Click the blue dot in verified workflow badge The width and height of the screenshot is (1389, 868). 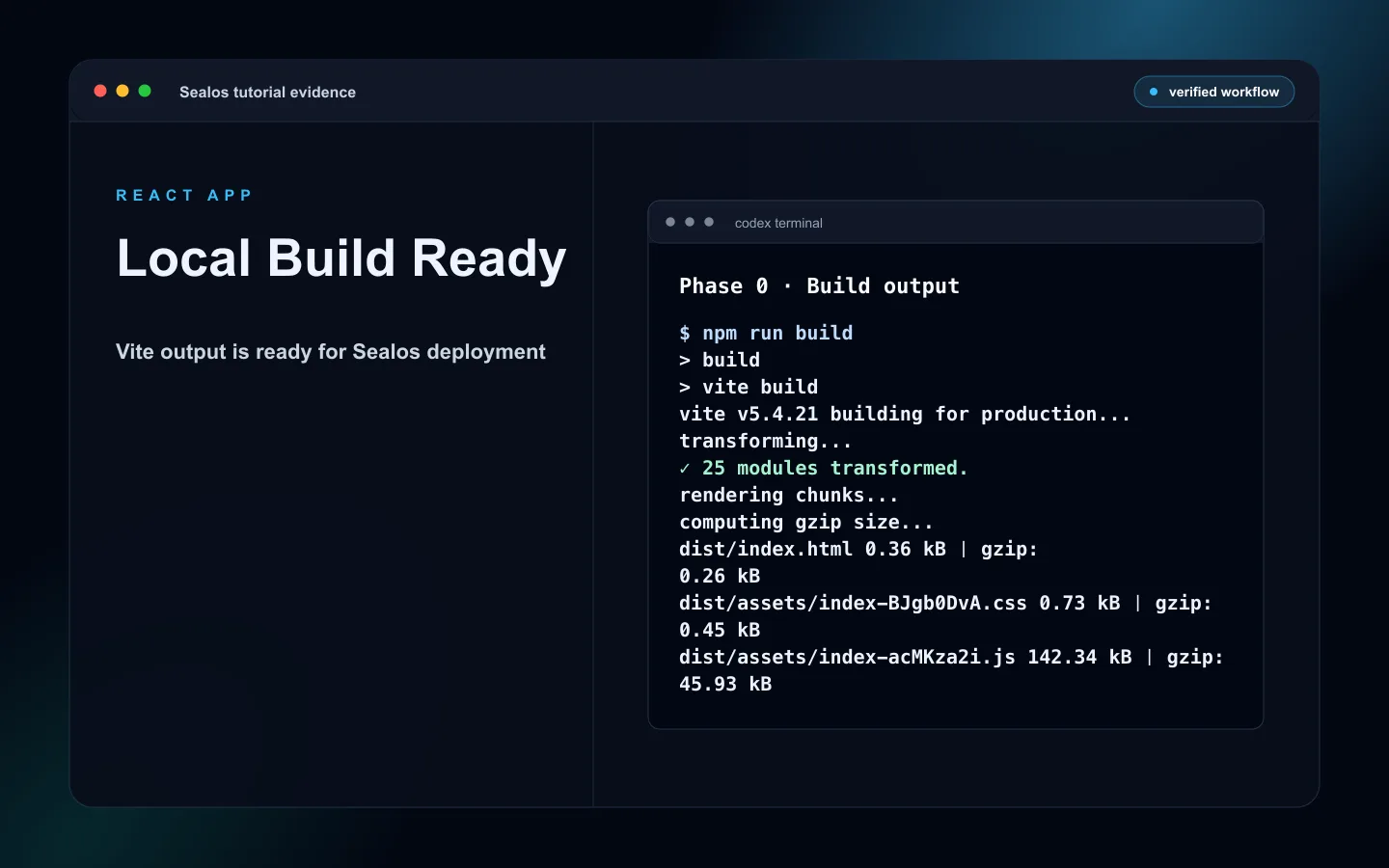pos(1153,92)
